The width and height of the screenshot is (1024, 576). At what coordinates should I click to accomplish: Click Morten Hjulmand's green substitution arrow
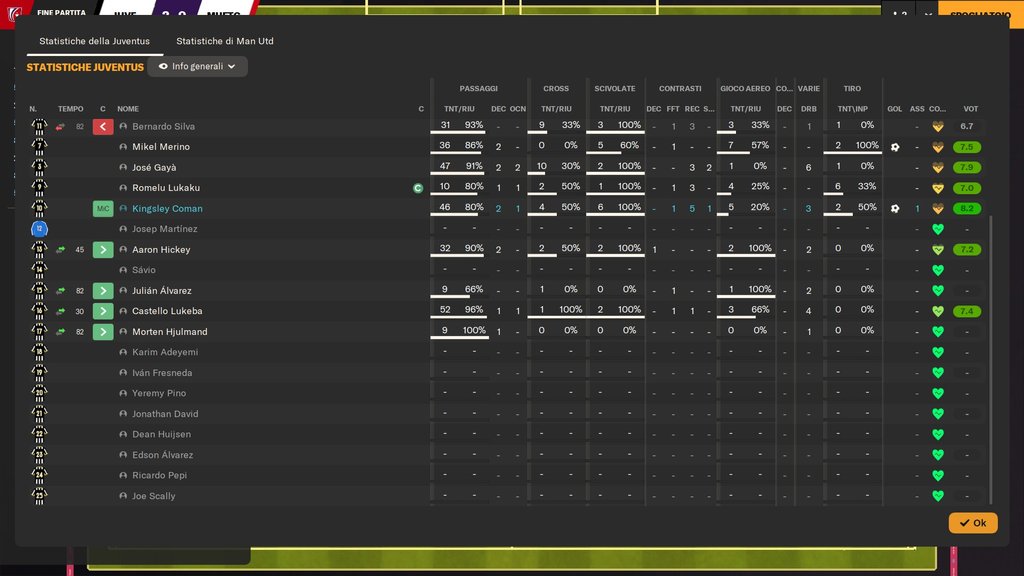pyautogui.click(x=103, y=332)
